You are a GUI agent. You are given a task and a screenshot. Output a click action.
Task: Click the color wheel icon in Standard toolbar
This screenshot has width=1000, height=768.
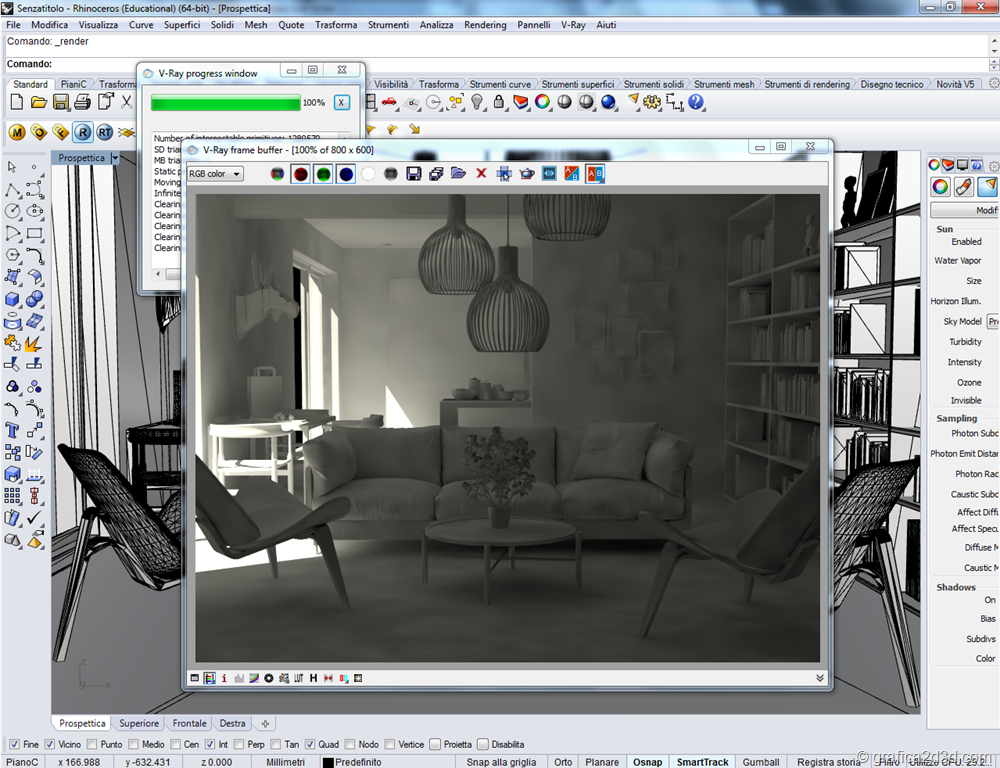tap(542, 102)
